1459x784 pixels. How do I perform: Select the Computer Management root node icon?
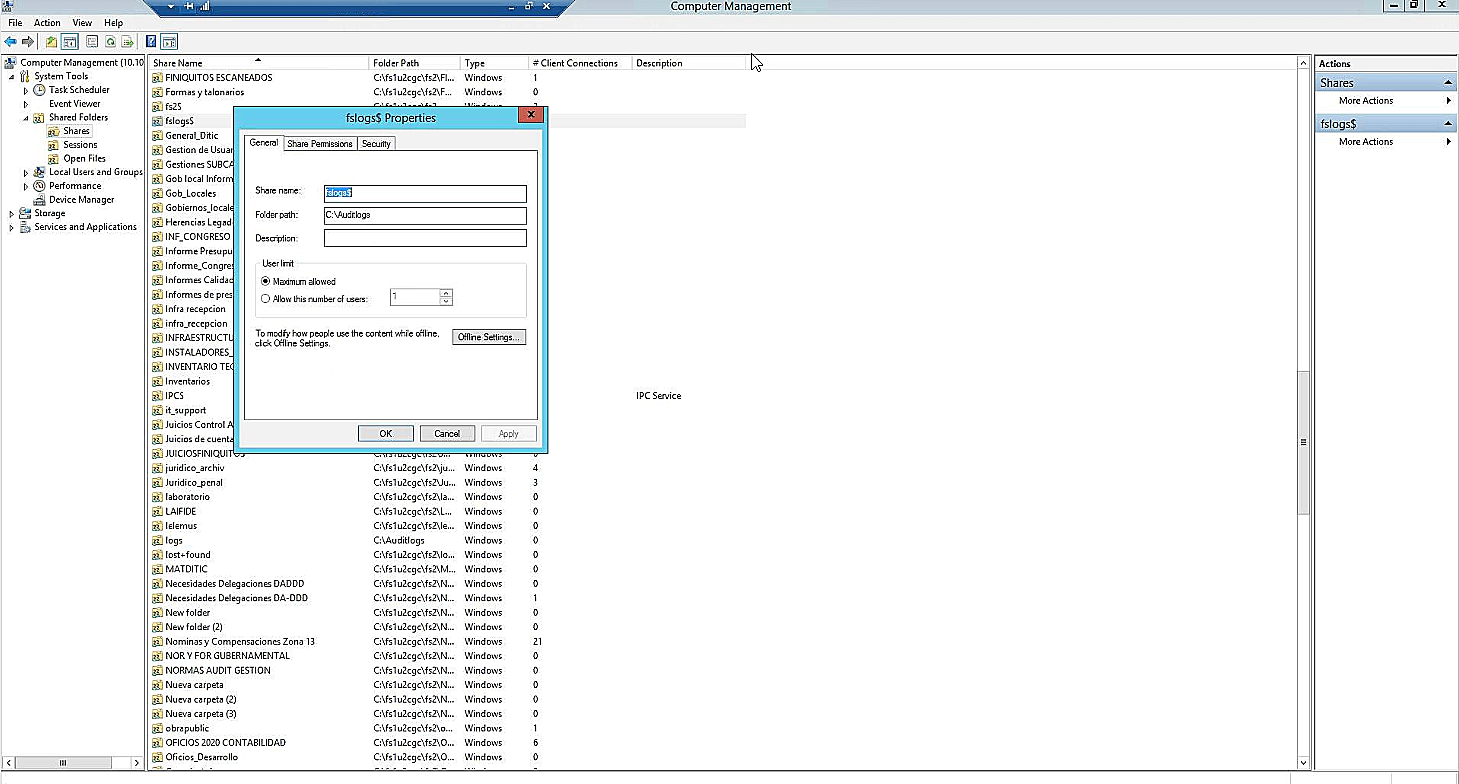pyautogui.click(x=12, y=63)
